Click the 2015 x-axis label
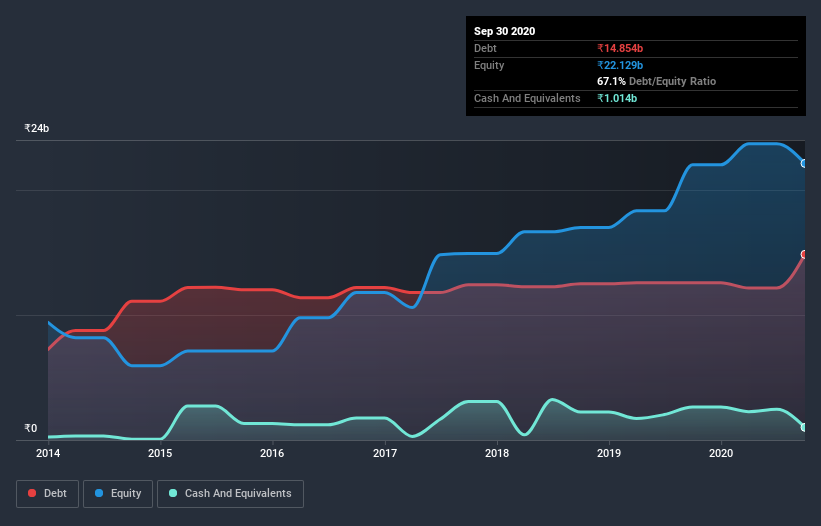The height and width of the screenshot is (526, 821). [x=160, y=453]
